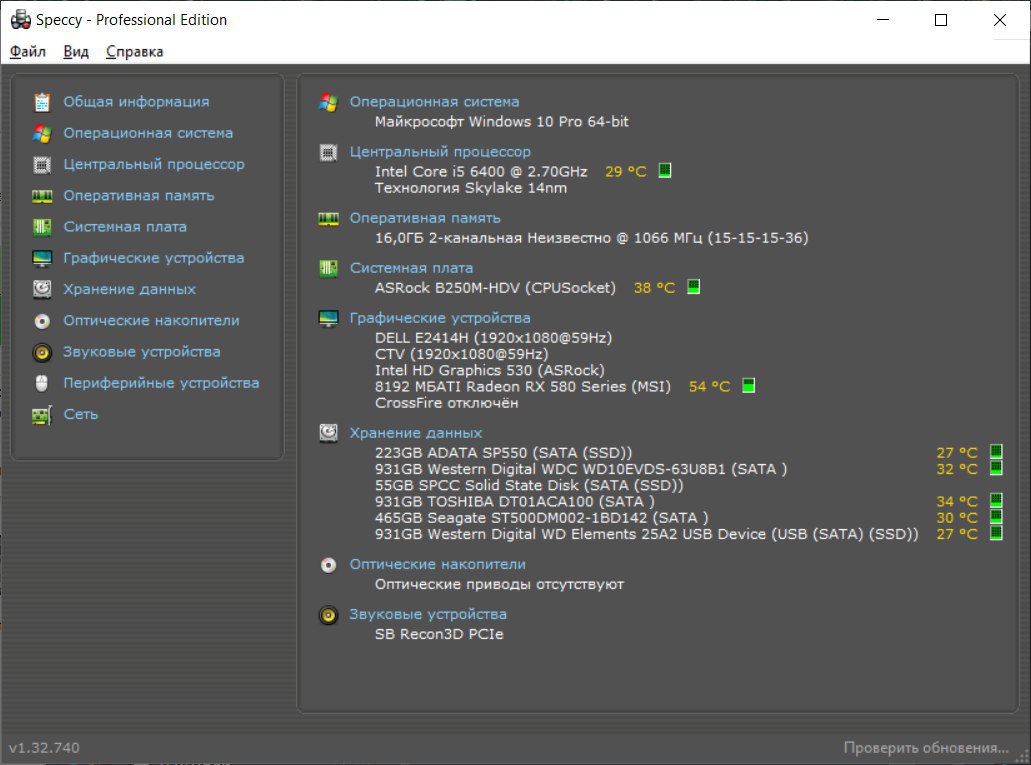
Task: Click the ADATA SP550 temperature indicator square
Action: click(x=996, y=452)
